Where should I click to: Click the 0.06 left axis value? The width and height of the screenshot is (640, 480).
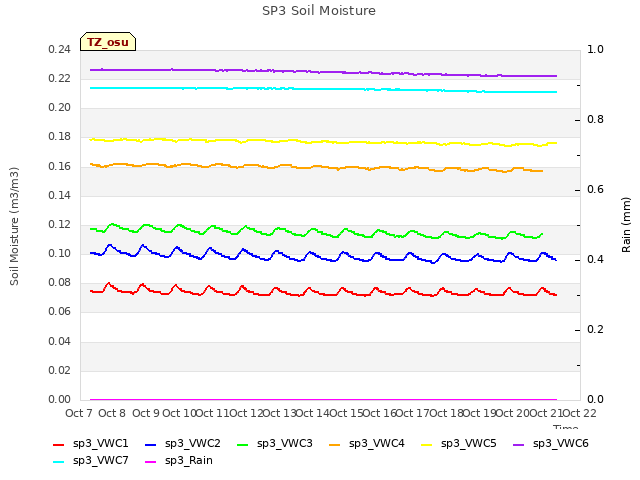60,312
